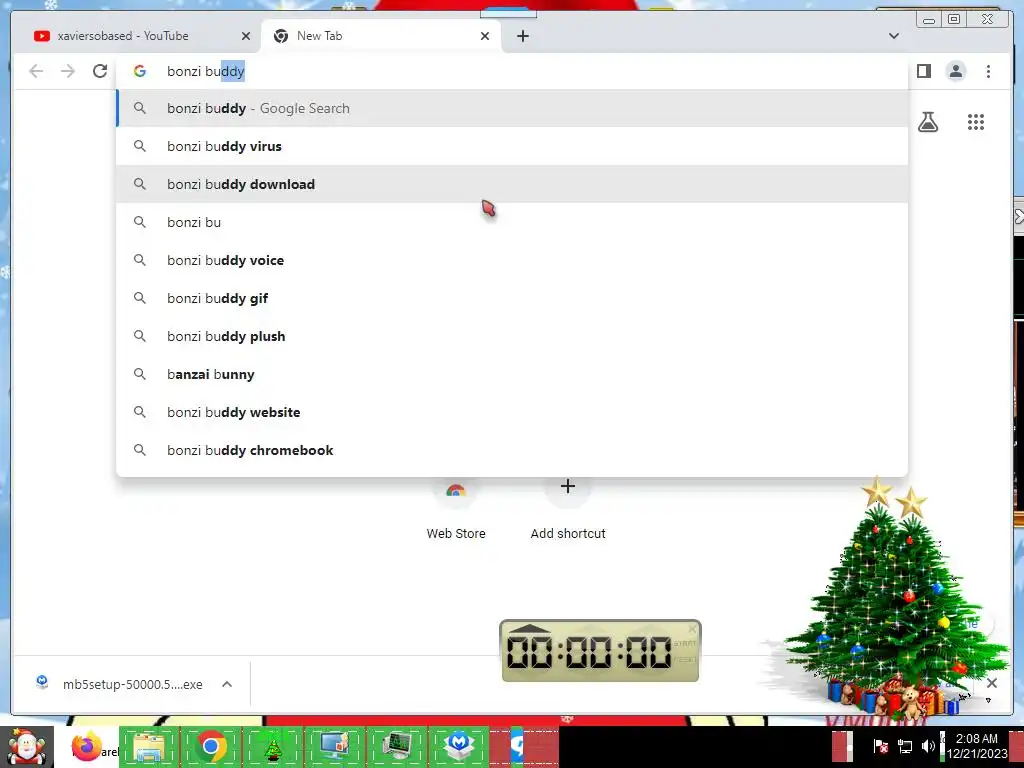Screen dimensions: 1024x768
Task: Switch to the xaviersobased - YouTube tab
Action: click(x=137, y=36)
